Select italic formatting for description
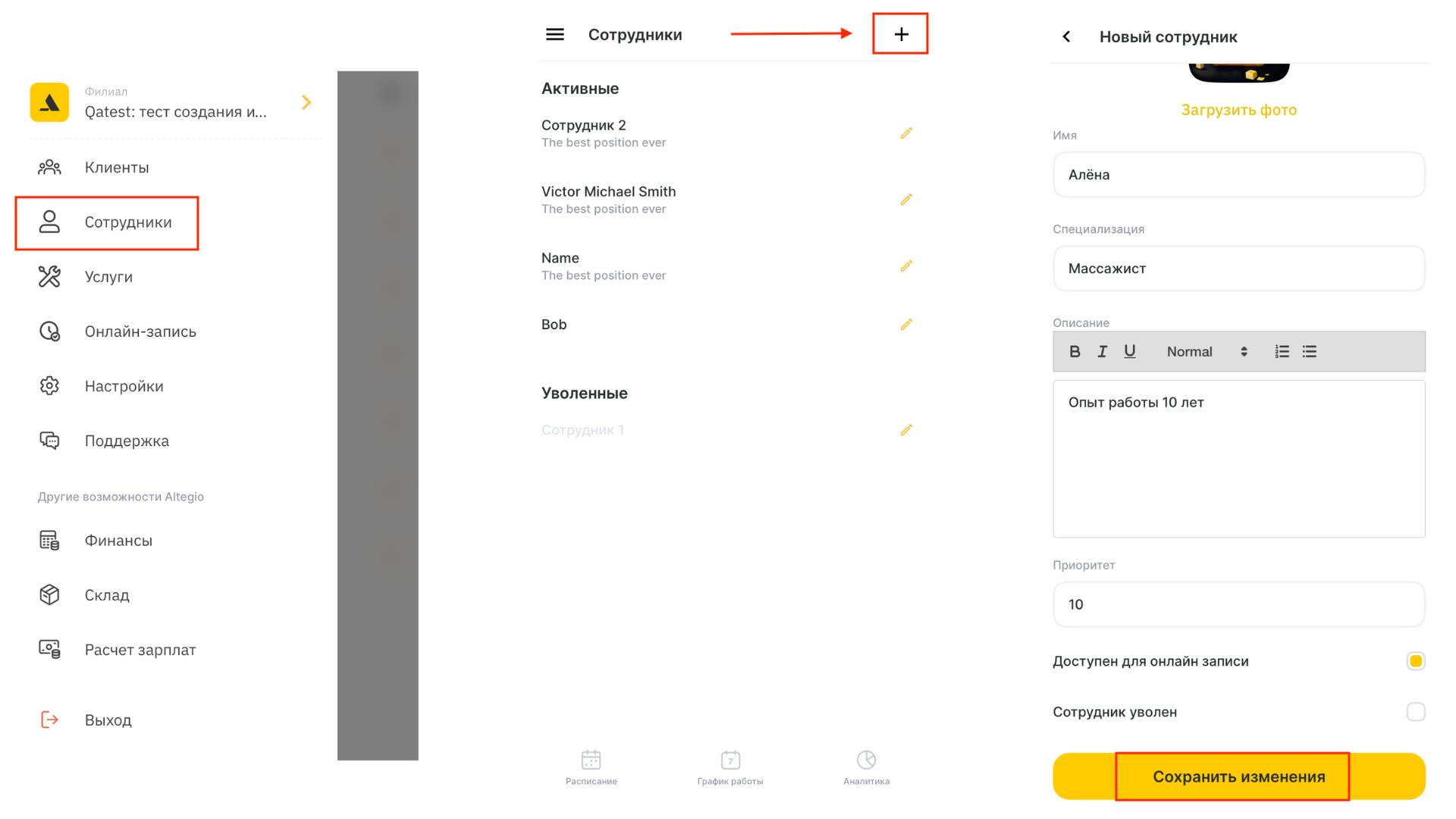Image resolution: width=1456 pixels, height=819 pixels. (x=1100, y=353)
